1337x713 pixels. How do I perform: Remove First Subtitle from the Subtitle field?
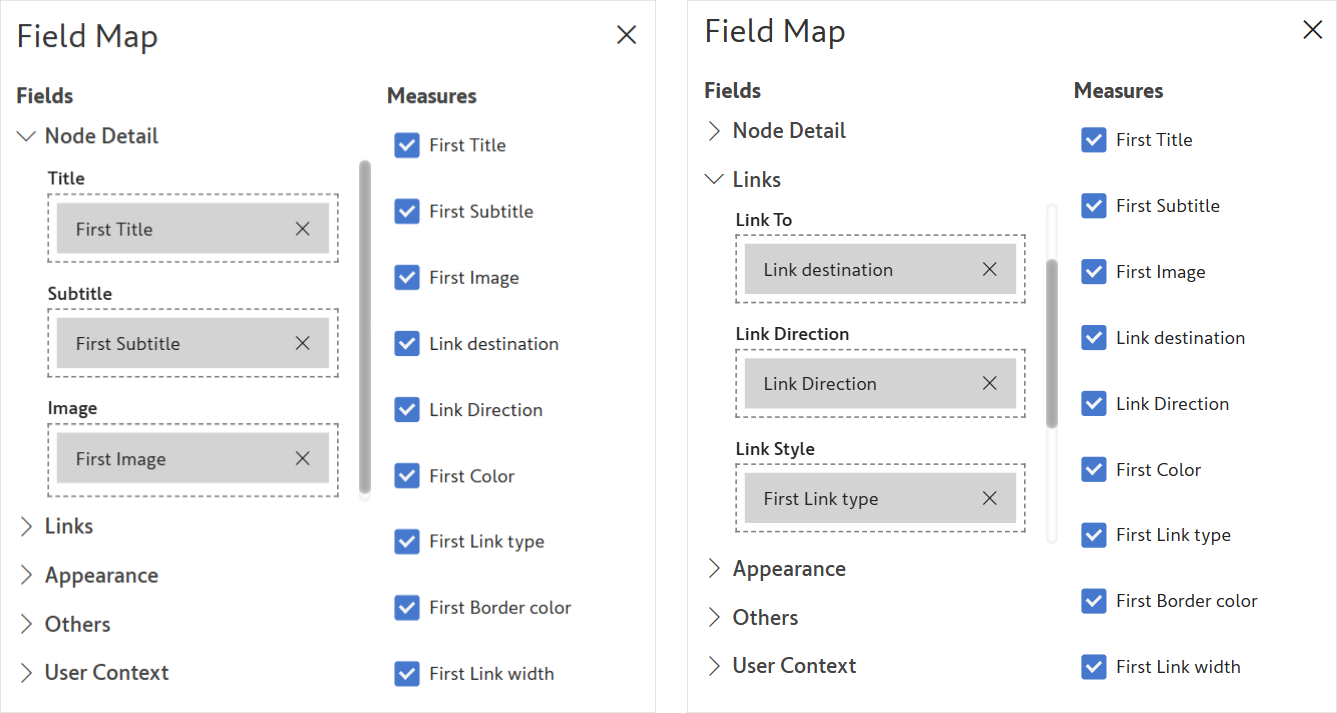[302, 343]
